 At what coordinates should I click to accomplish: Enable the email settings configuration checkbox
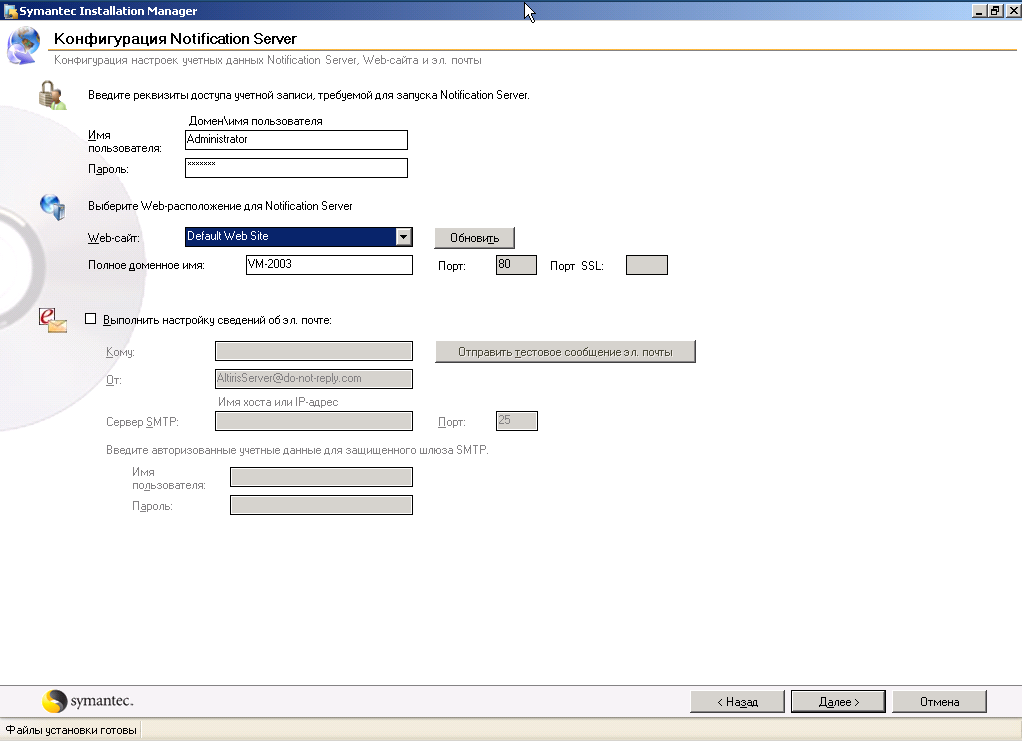(x=91, y=319)
